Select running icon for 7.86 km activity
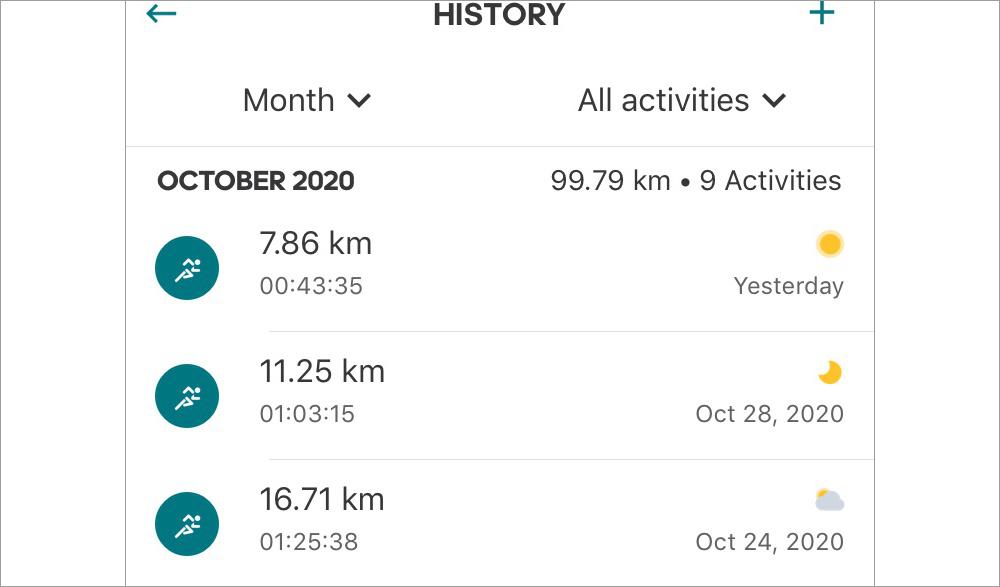This screenshot has height=587, width=1000. pos(187,268)
